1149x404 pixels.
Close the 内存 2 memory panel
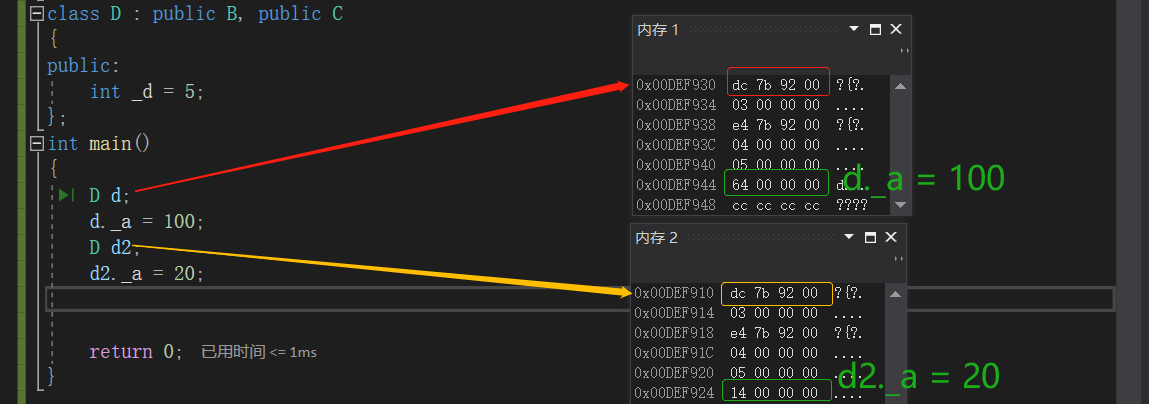tap(891, 238)
